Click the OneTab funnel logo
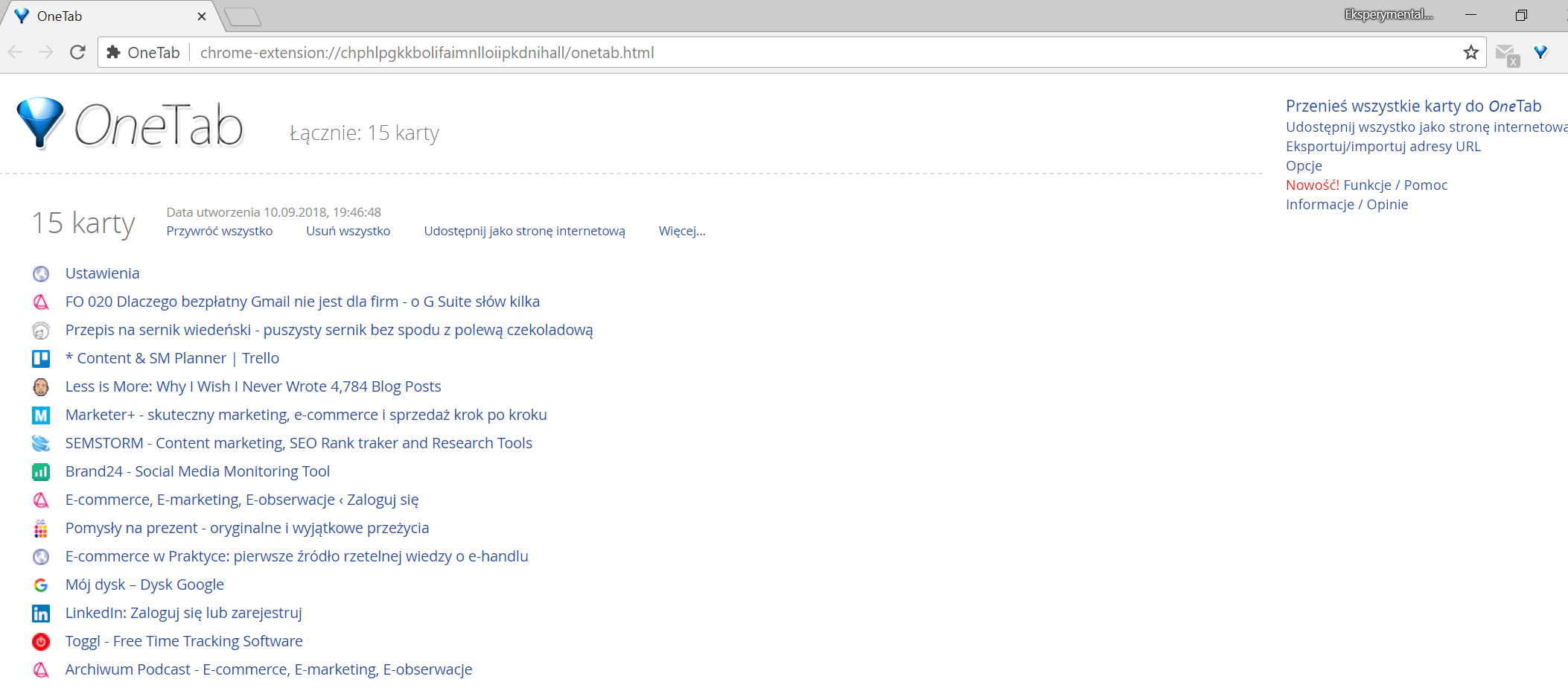The image size is (1568, 691). click(x=40, y=122)
